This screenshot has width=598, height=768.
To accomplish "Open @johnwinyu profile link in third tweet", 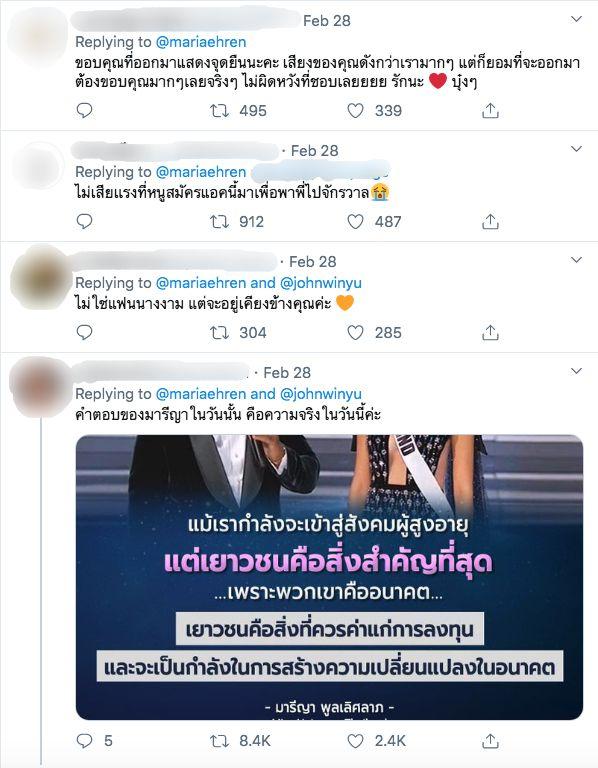I will (321, 283).
